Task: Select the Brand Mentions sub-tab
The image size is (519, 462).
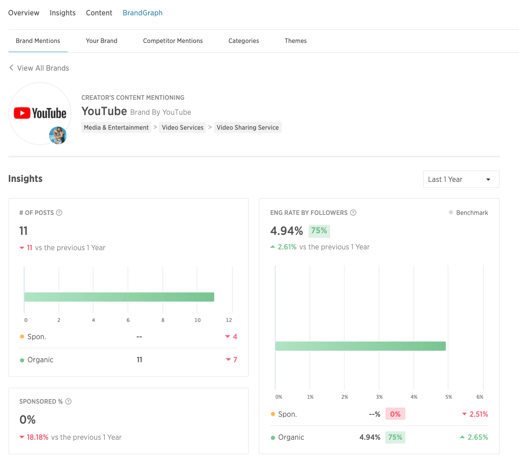Action: point(38,41)
